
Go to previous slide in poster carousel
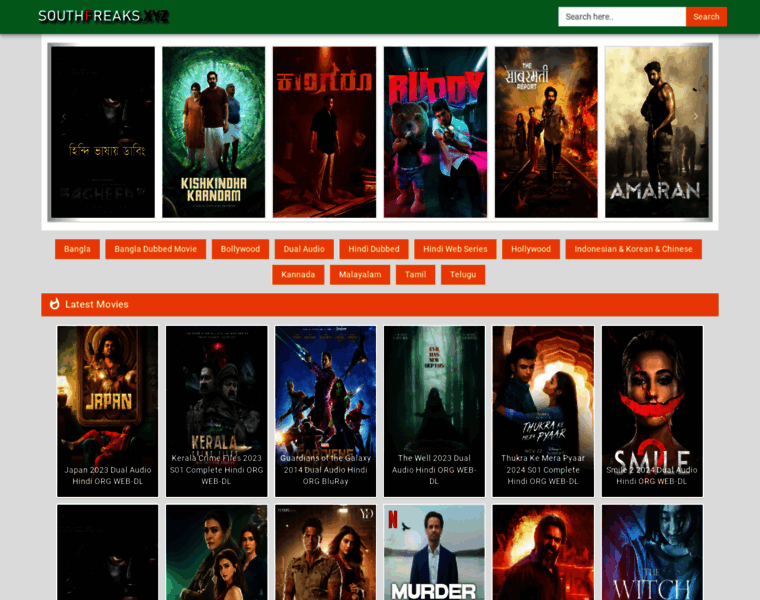63,116
